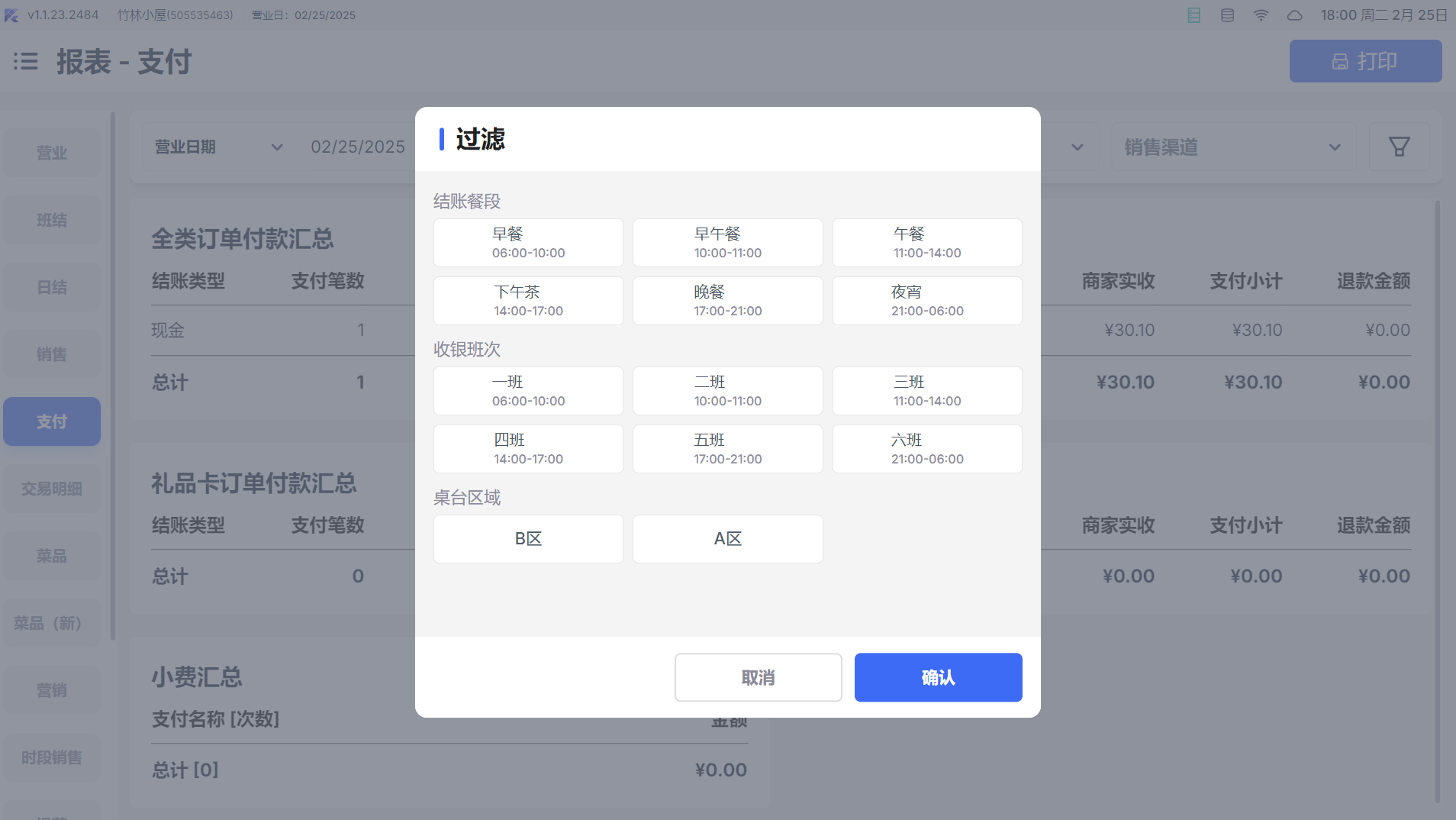Click the 打印 print button
1456x820 pixels.
coord(1365,61)
